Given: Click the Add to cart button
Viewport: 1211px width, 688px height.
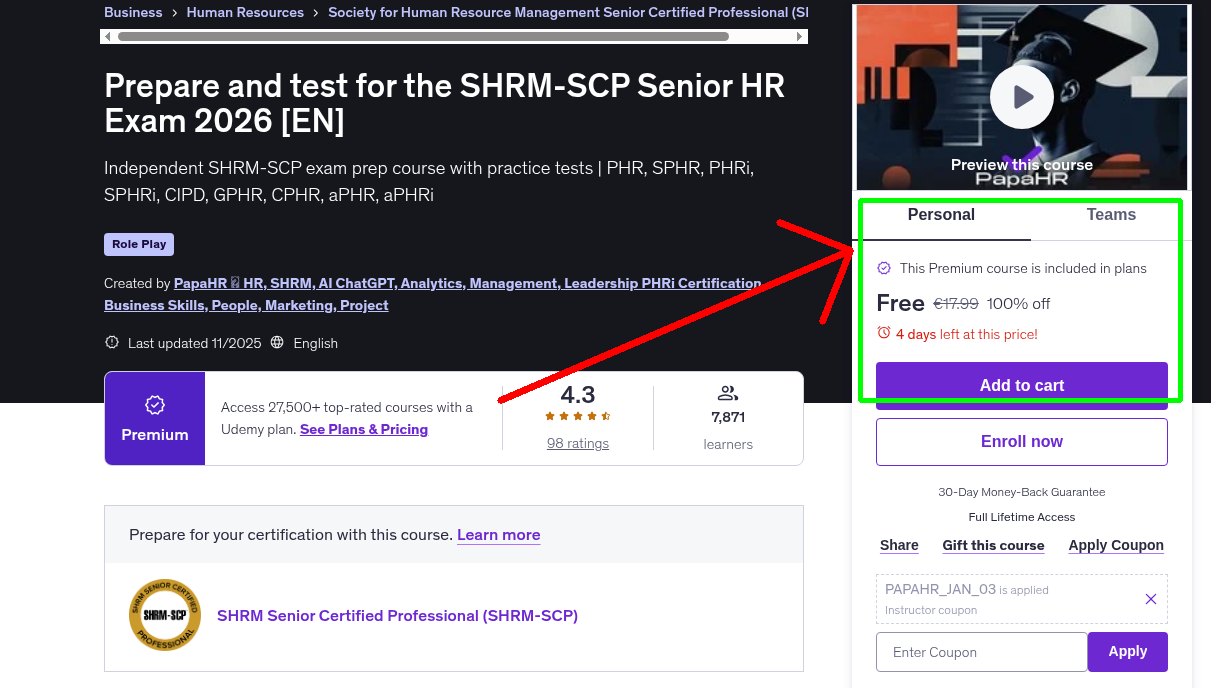Looking at the screenshot, I should pyautogui.click(x=1021, y=386).
